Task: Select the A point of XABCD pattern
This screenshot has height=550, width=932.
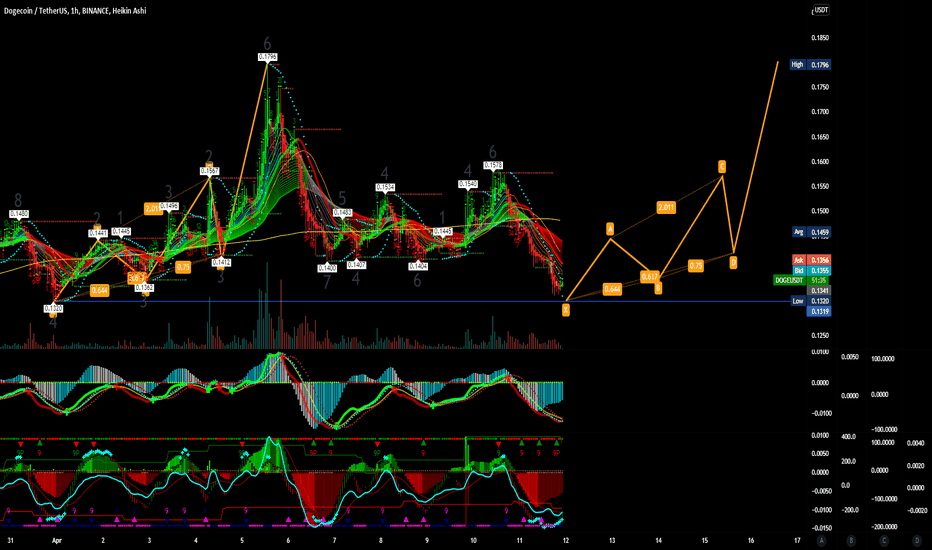Action: pos(610,229)
